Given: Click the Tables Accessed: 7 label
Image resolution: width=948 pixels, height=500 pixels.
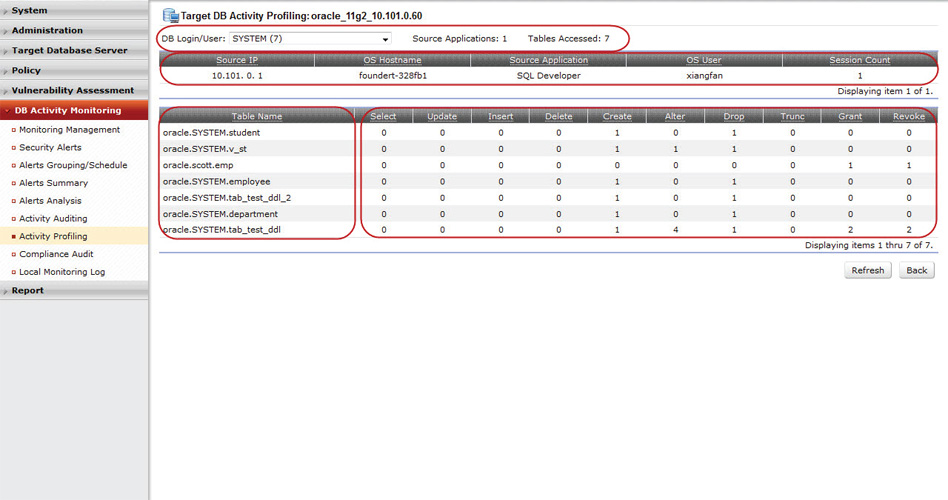Looking at the screenshot, I should pos(568,39).
